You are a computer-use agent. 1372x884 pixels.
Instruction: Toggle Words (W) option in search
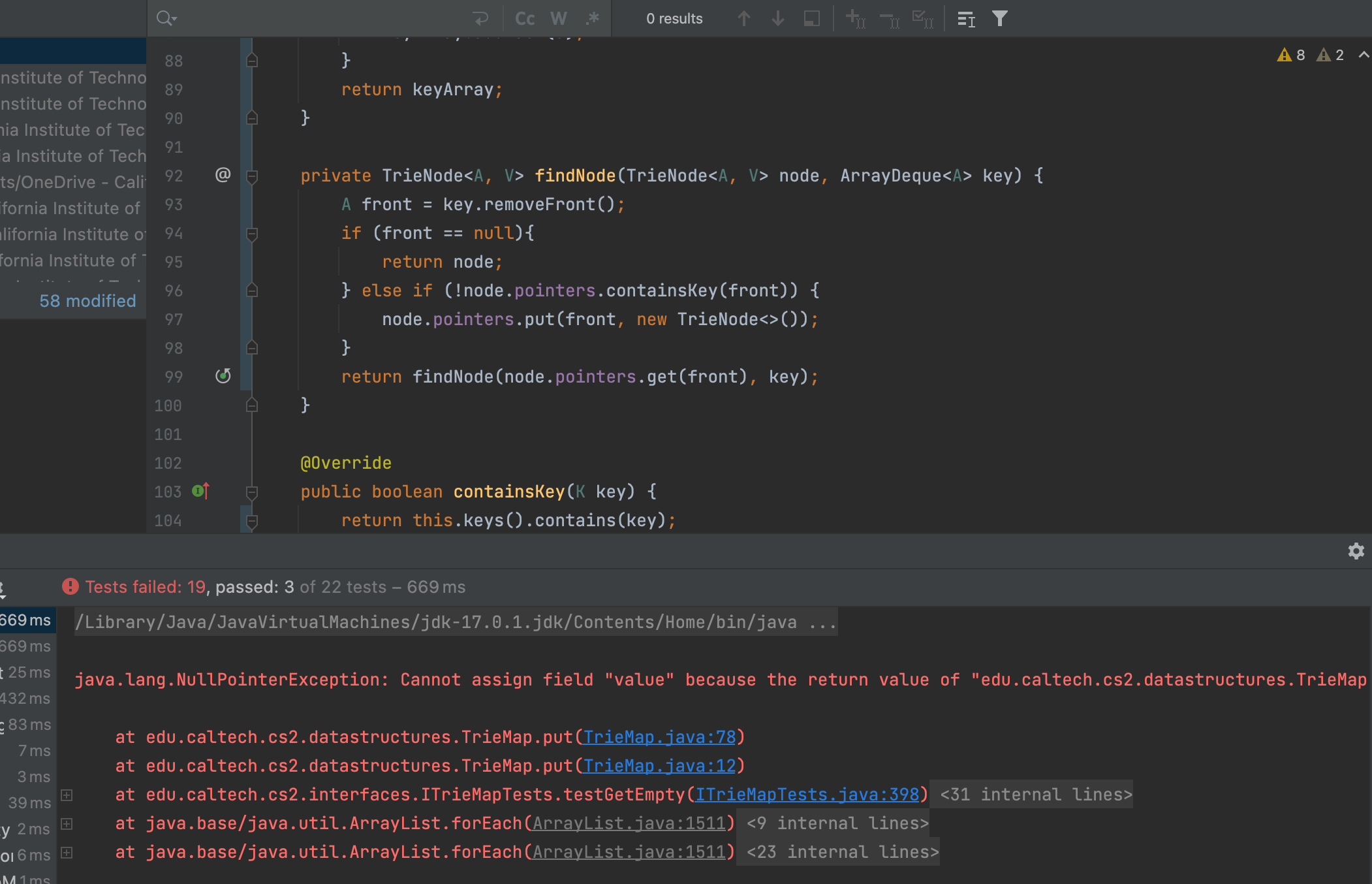point(559,18)
